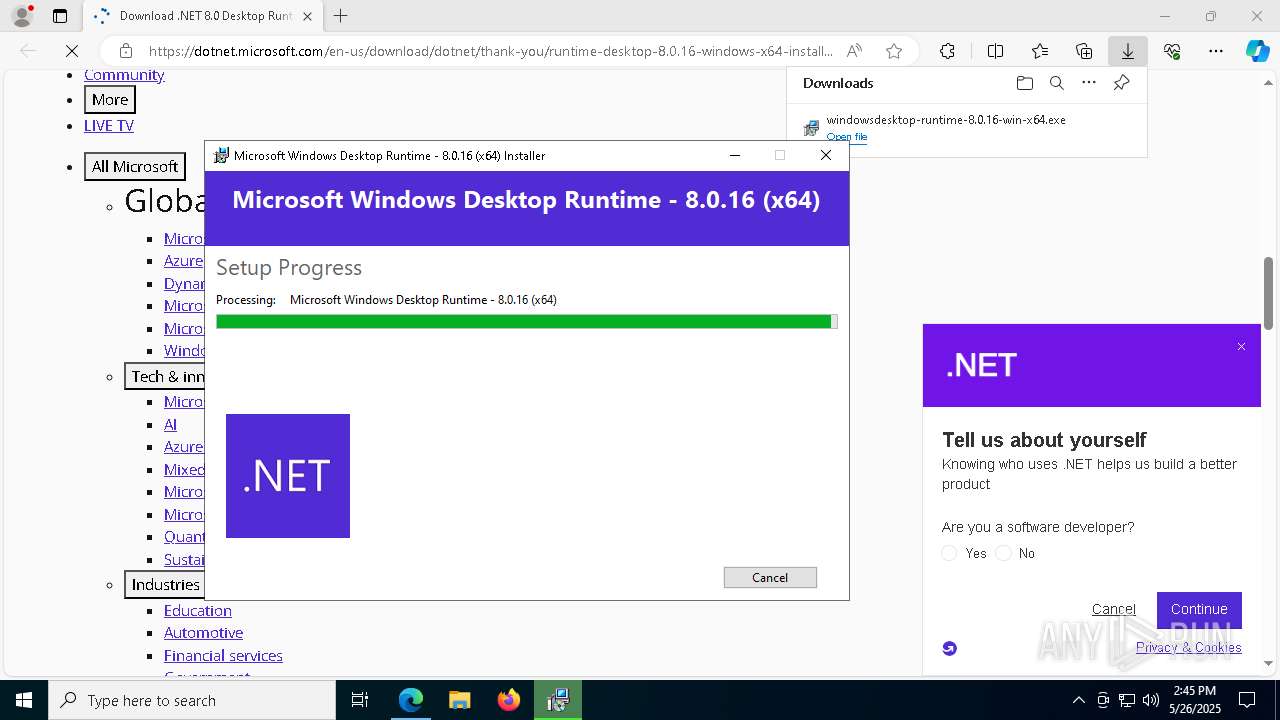Image resolution: width=1280 pixels, height=720 pixels.
Task: Open the Financial services link
Action: [223, 656]
